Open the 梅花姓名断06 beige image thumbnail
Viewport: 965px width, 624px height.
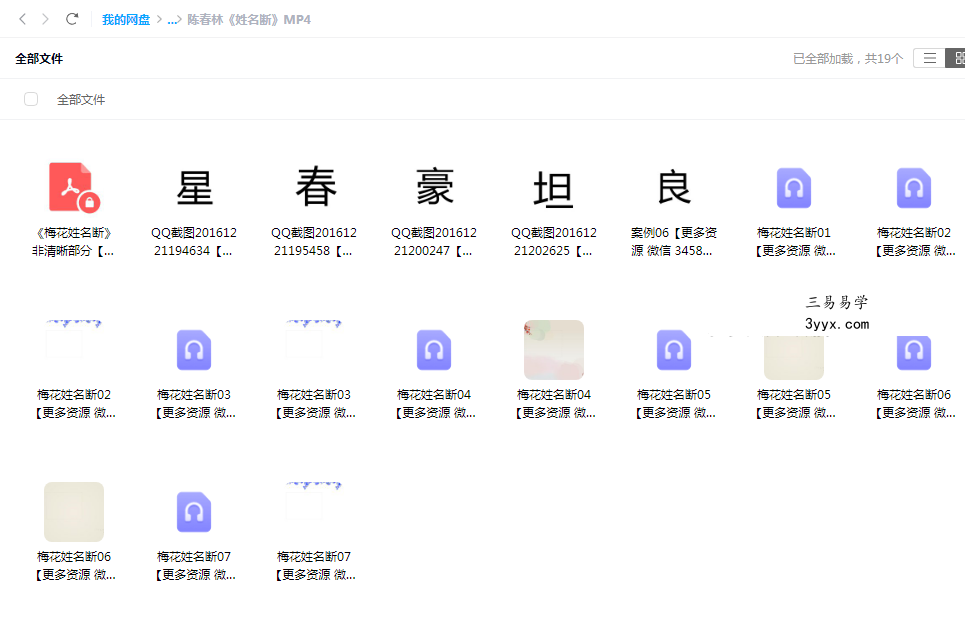(x=74, y=511)
